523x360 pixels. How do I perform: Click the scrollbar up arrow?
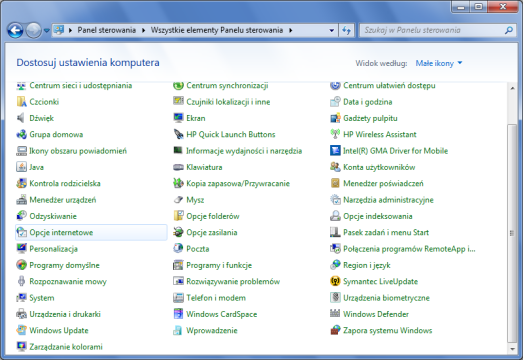(512, 88)
